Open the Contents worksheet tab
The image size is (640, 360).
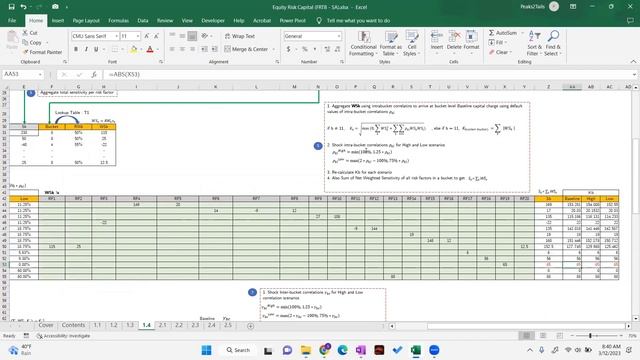pos(73,325)
